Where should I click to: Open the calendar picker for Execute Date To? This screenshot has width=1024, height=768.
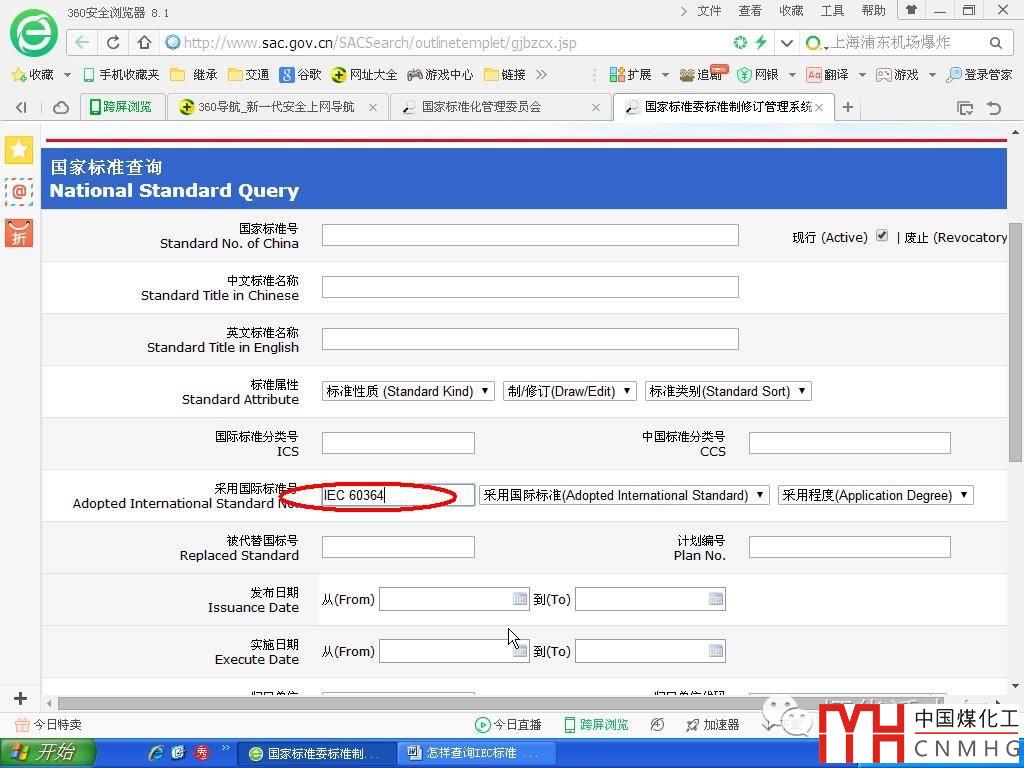716,651
